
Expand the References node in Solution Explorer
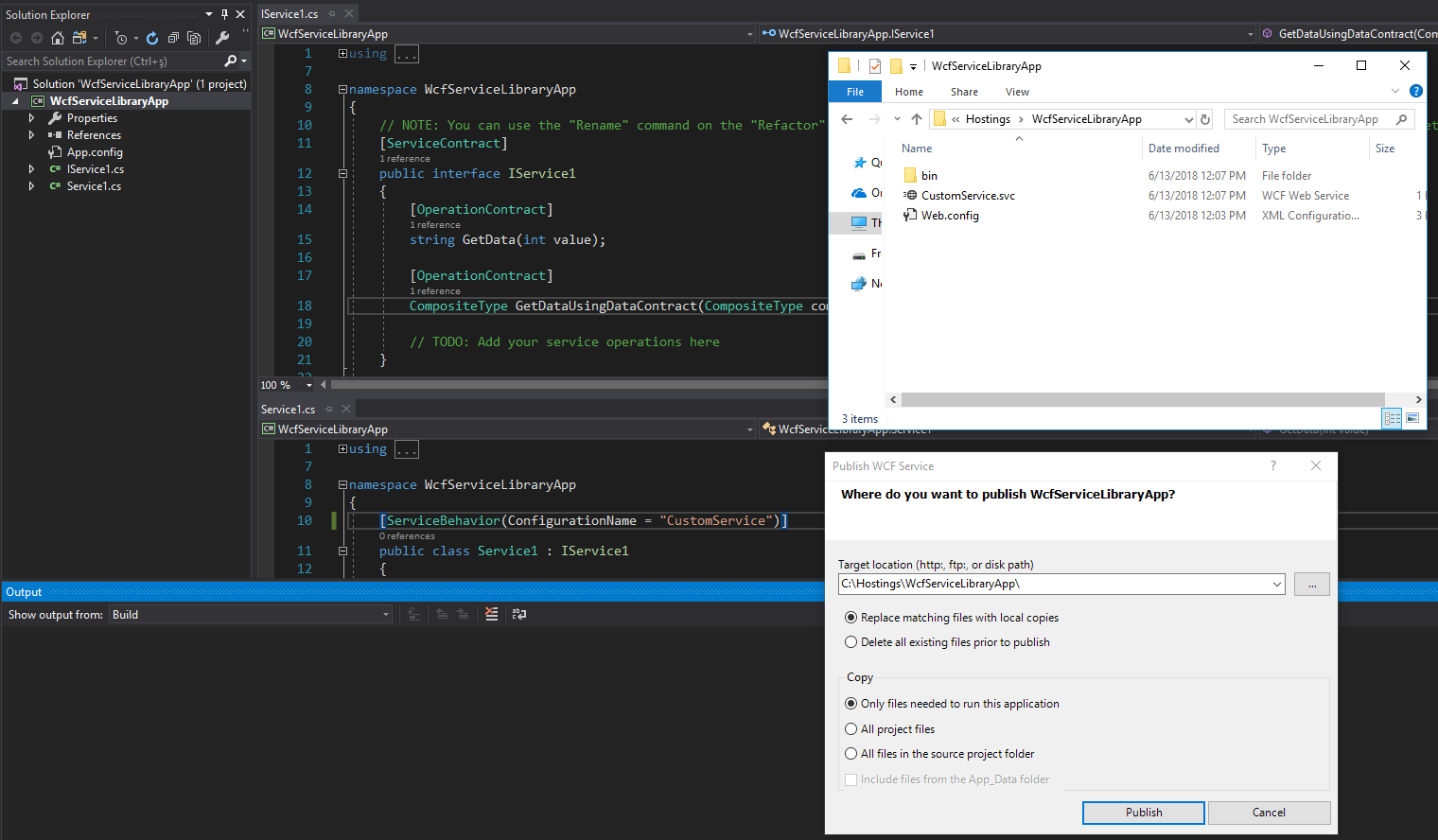(x=30, y=134)
